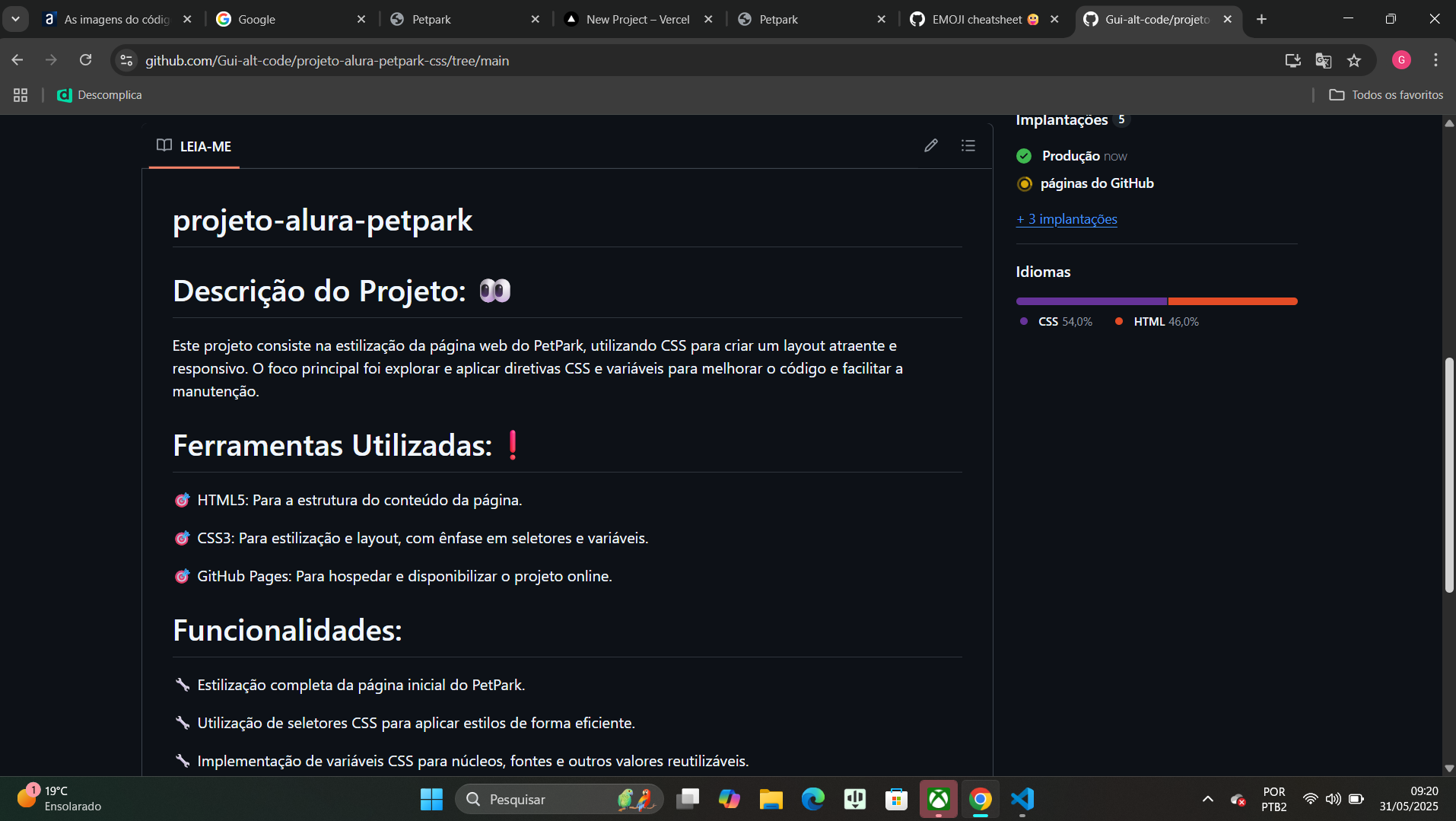The width and height of the screenshot is (1456, 821).
Task: Open the Produção deployment link
Action: (1070, 156)
